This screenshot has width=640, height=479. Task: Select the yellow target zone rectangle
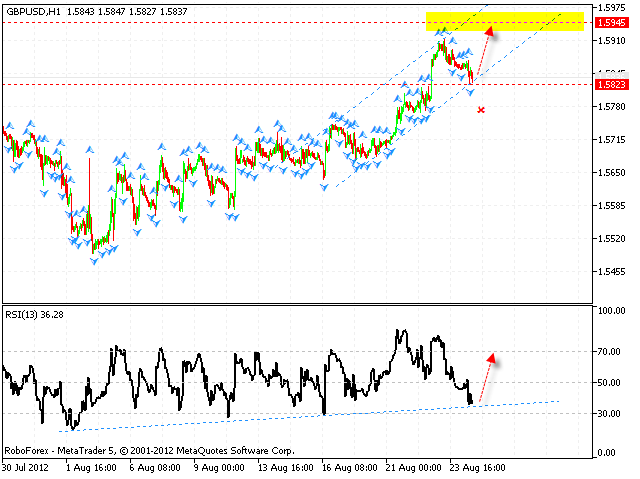point(504,21)
